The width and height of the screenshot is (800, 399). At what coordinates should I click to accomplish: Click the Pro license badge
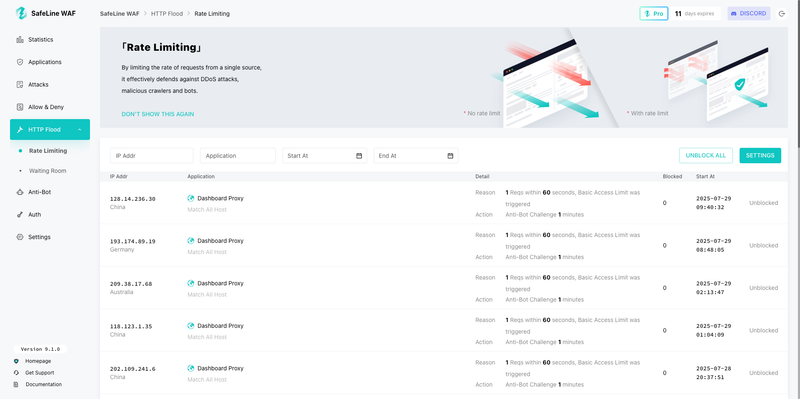[654, 14]
